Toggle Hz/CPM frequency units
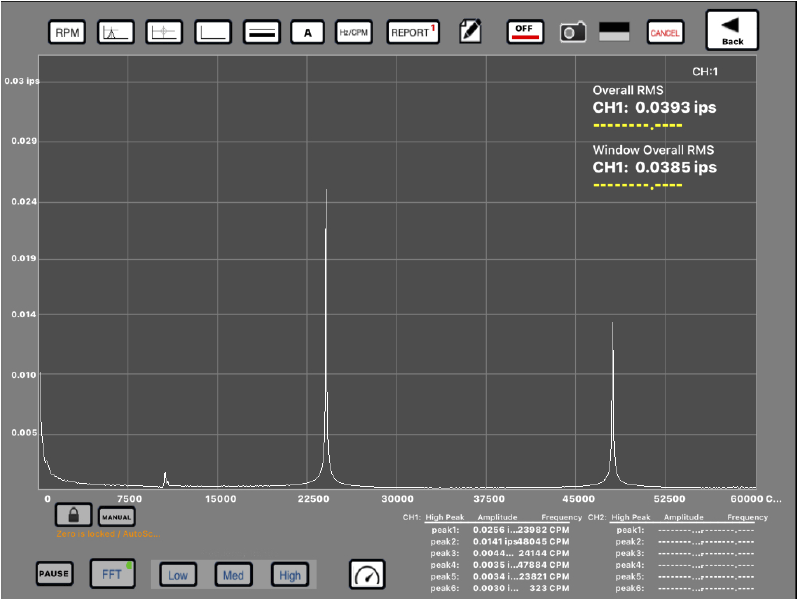 tap(353, 32)
